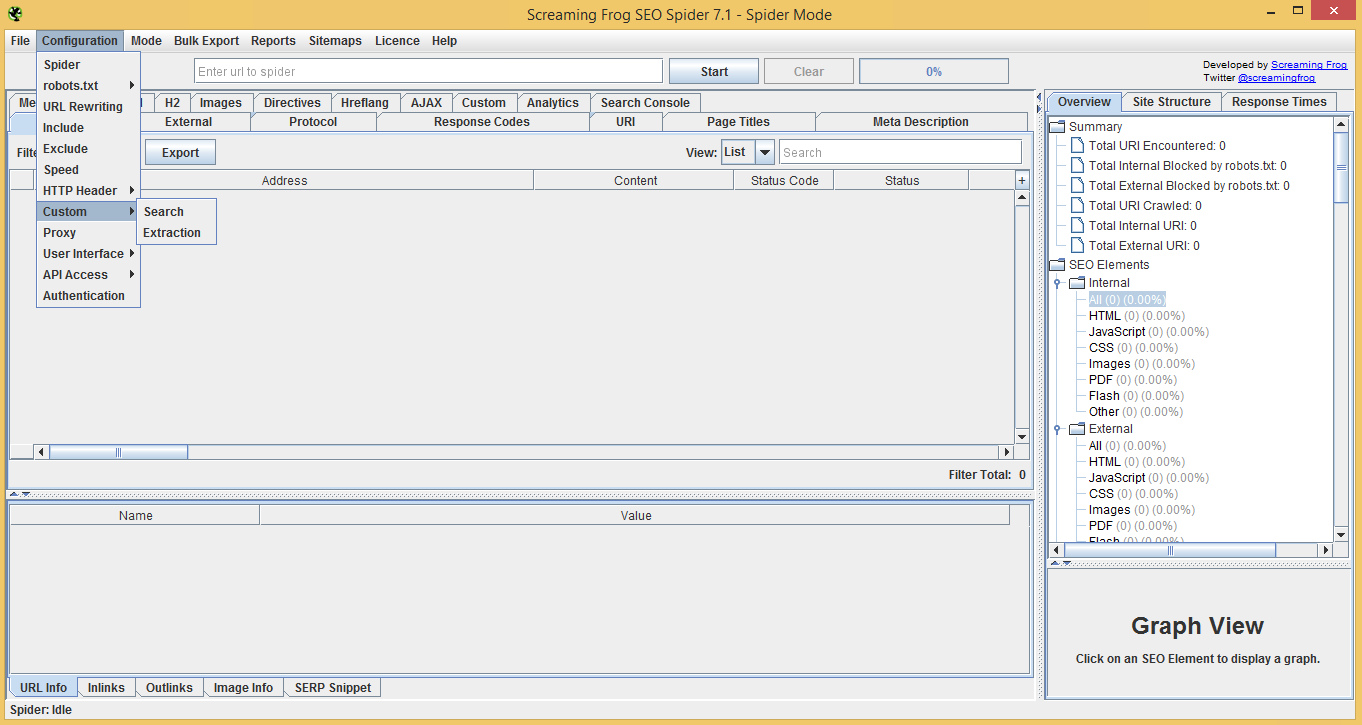Open the Include configuration item
Screen dimensions: 1362x725
tap(88, 128)
